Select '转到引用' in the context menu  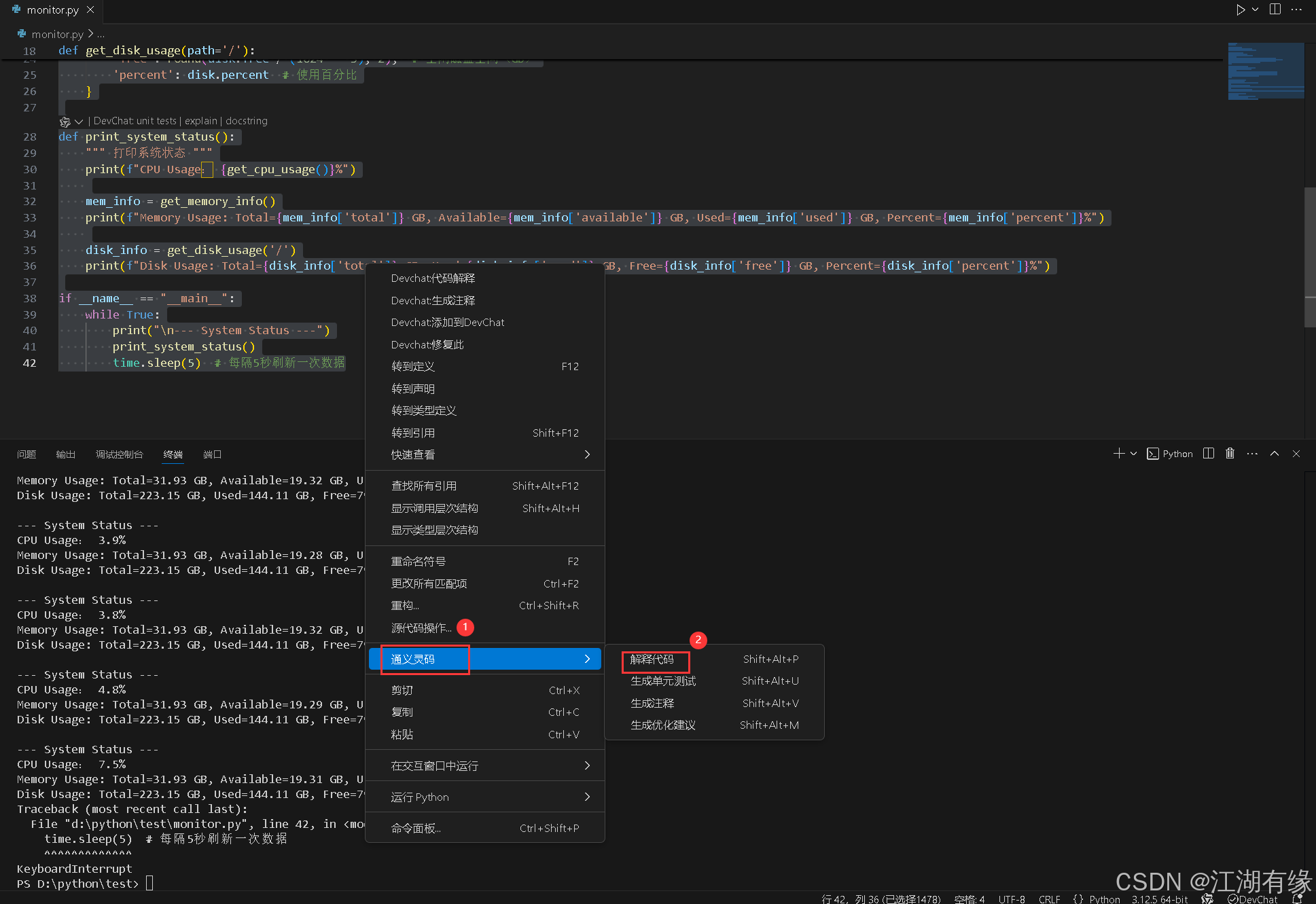pos(485,433)
